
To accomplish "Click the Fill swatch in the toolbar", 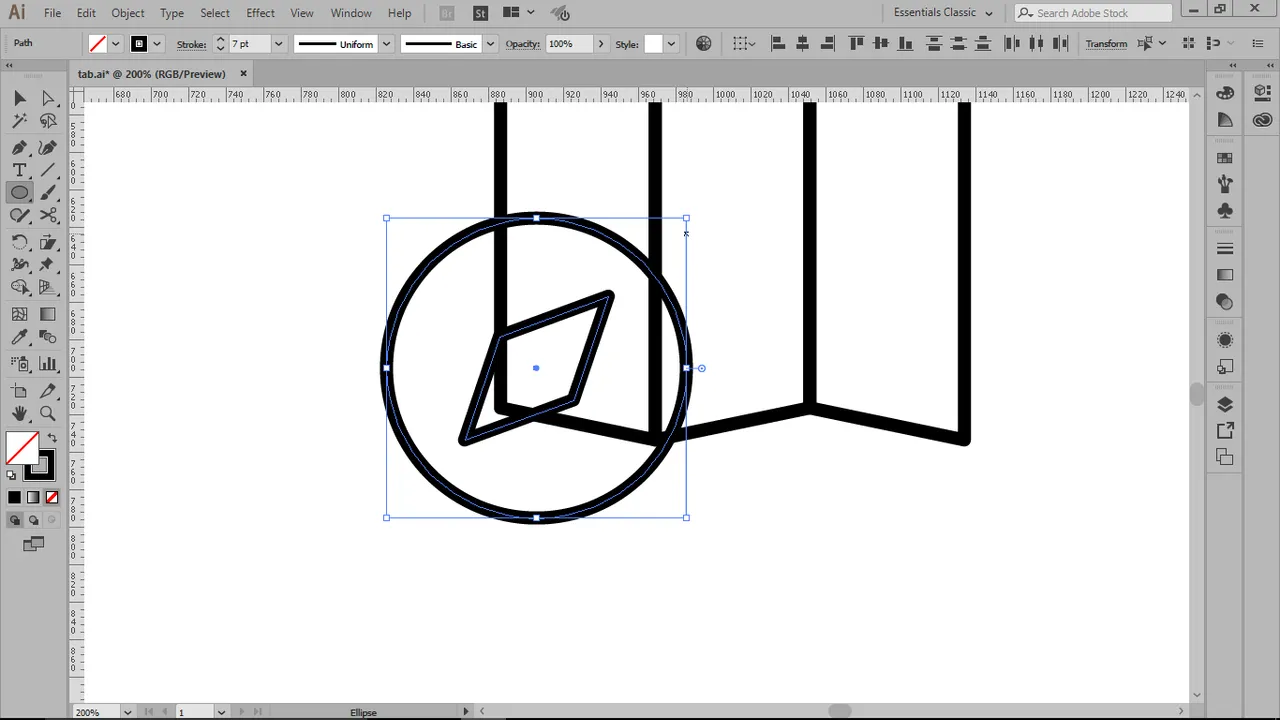I will (x=22, y=449).
